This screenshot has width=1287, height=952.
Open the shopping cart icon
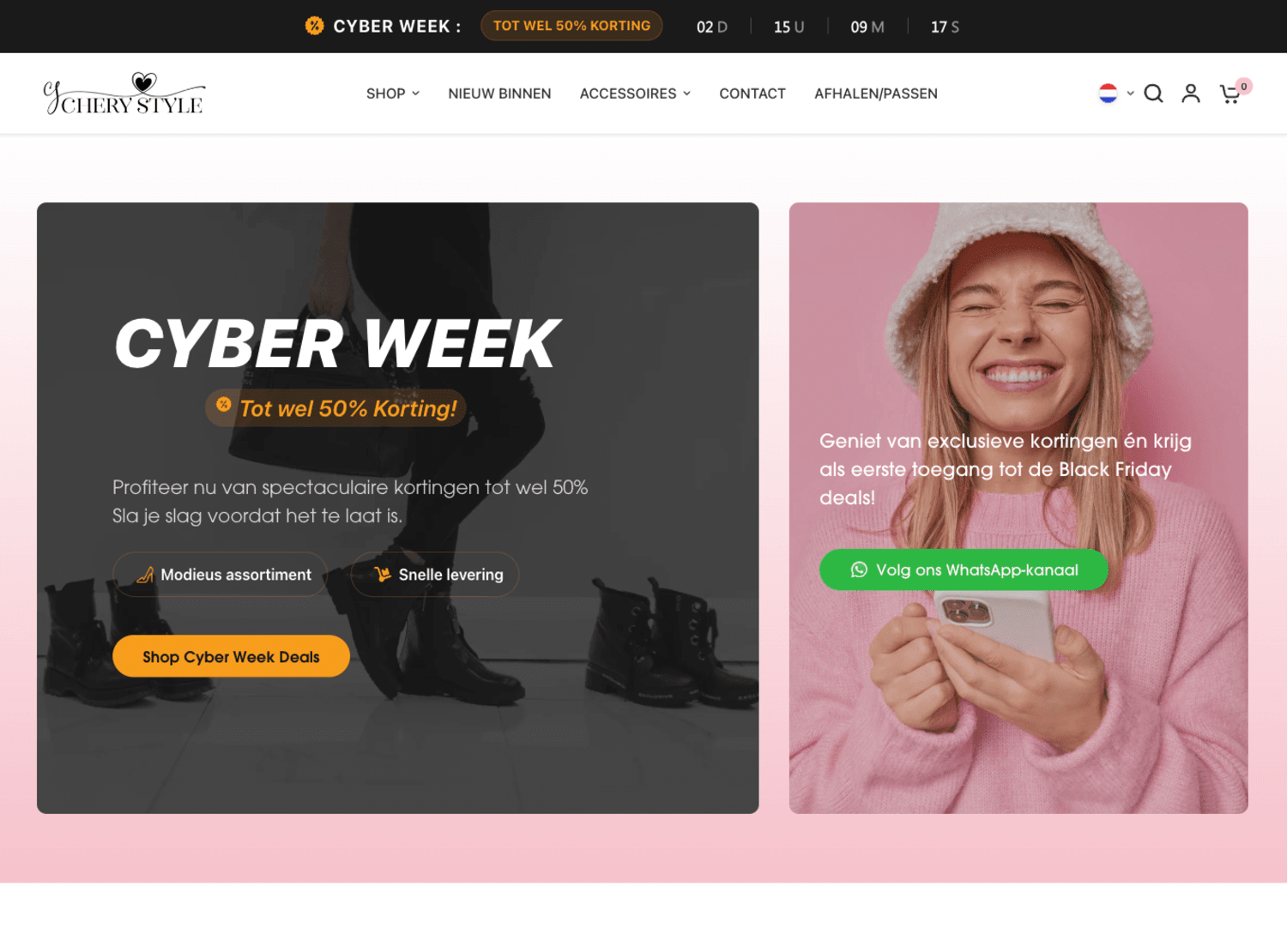coord(1230,94)
